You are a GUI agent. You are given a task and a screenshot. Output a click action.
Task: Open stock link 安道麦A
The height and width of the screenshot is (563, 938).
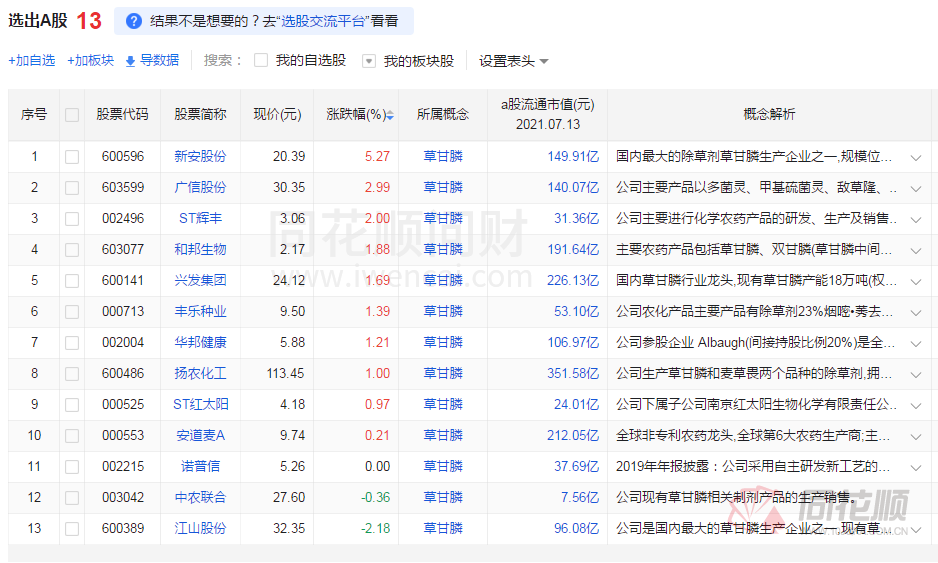point(200,436)
